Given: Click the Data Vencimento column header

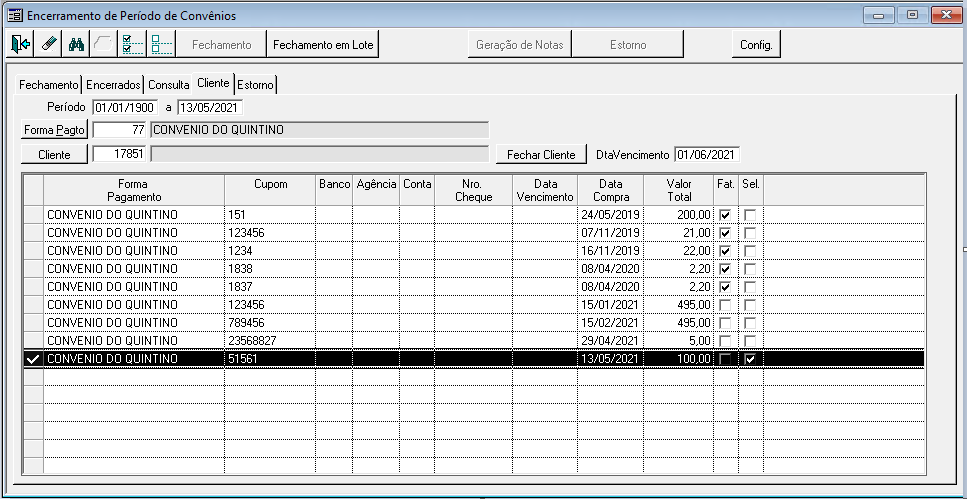Looking at the screenshot, I should (x=545, y=191).
